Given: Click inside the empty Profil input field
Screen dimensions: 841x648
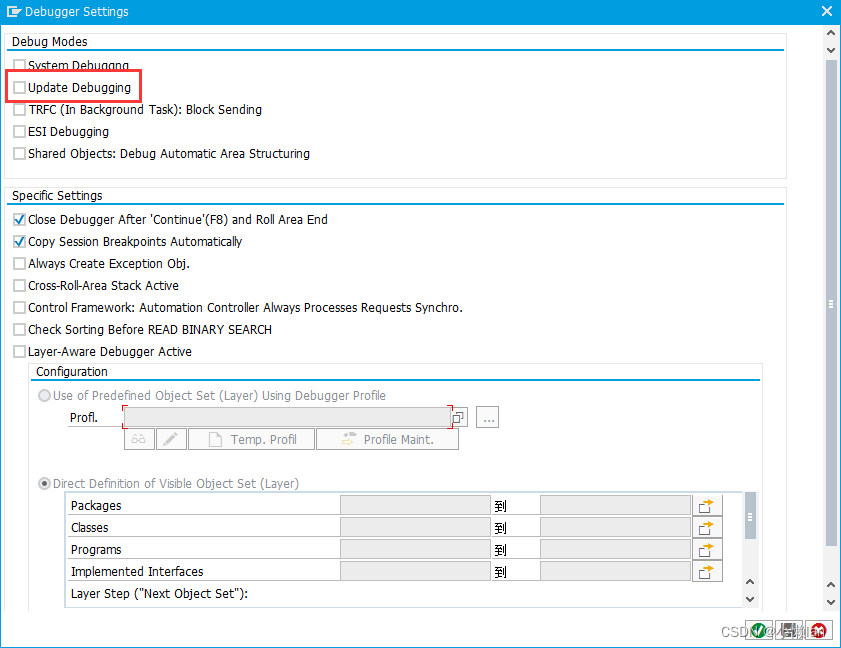Looking at the screenshot, I should coord(290,417).
